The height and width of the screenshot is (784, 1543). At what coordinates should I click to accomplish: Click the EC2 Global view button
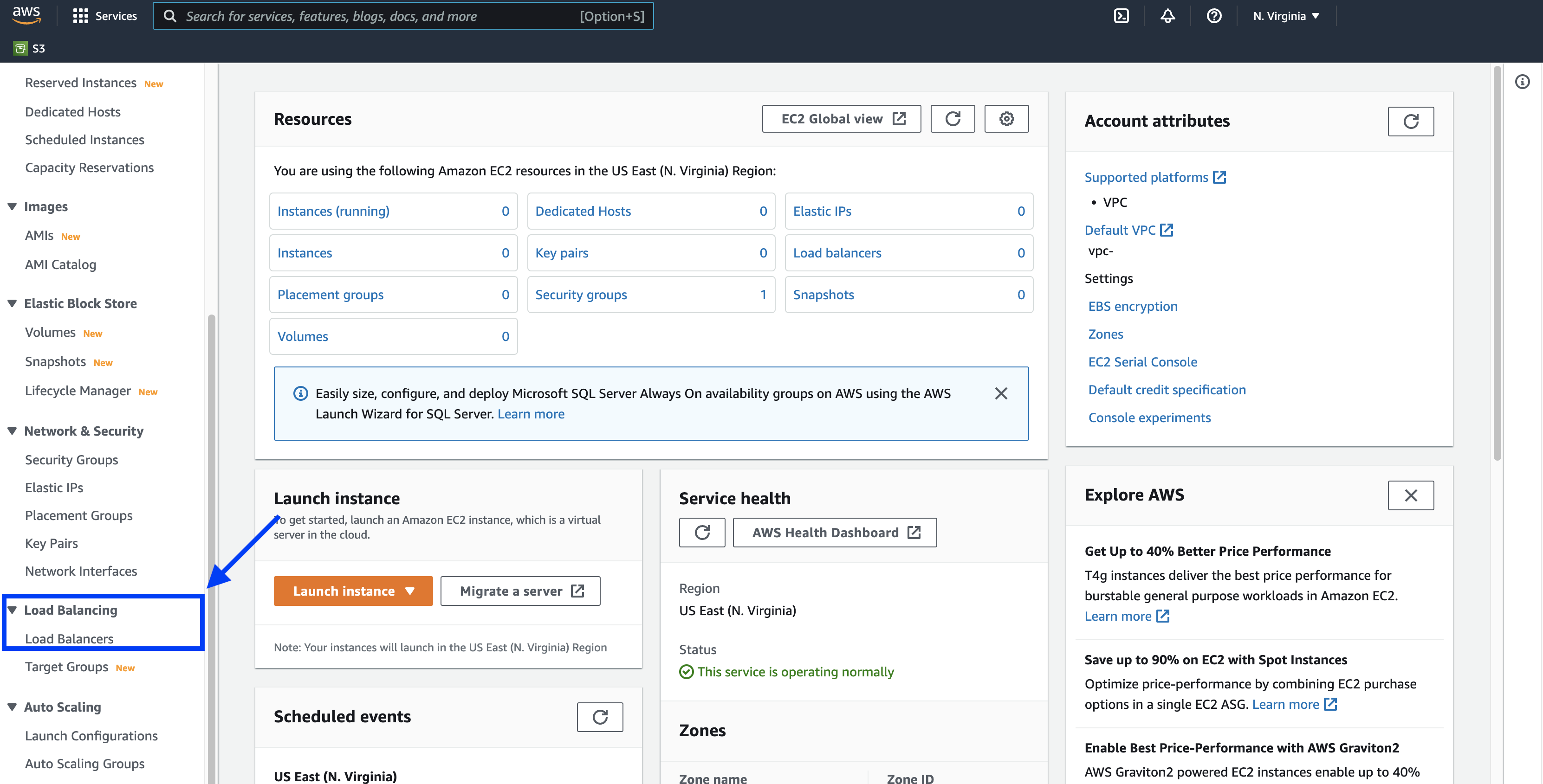point(841,118)
